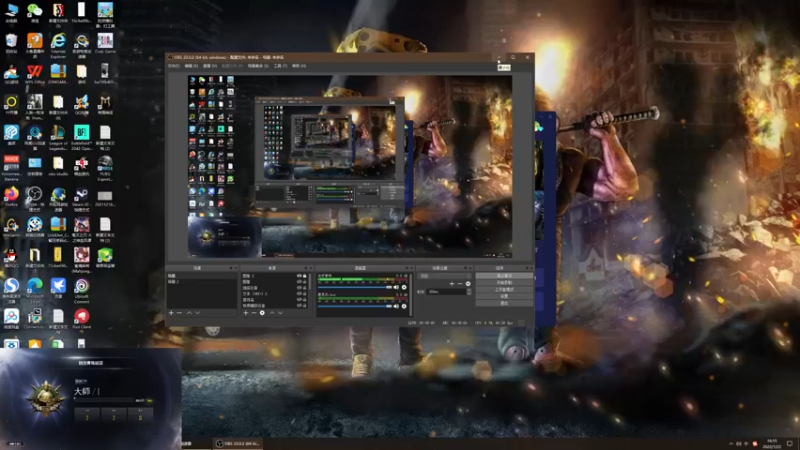Click the streaming button in 控件 panel
This screenshot has height=450, width=800.
(x=504, y=276)
